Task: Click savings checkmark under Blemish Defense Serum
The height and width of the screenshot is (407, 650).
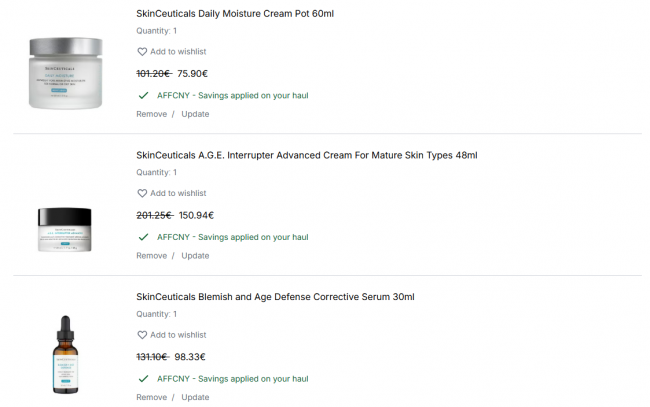Action: pyautogui.click(x=143, y=379)
